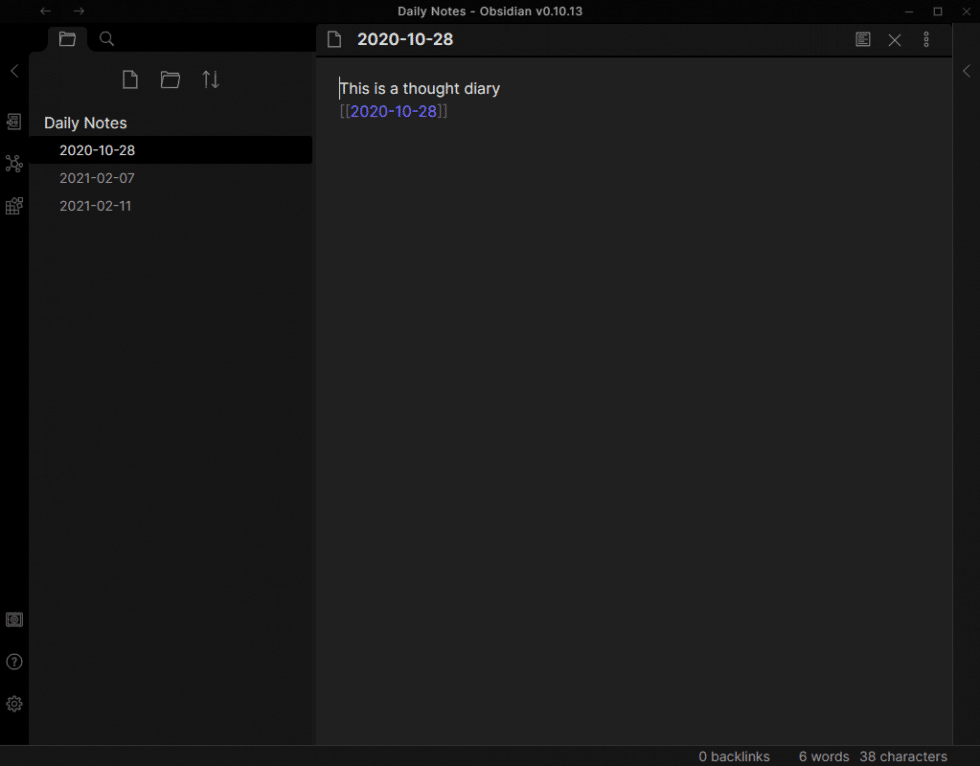
Task: Open today's daily note
Action: (14, 120)
